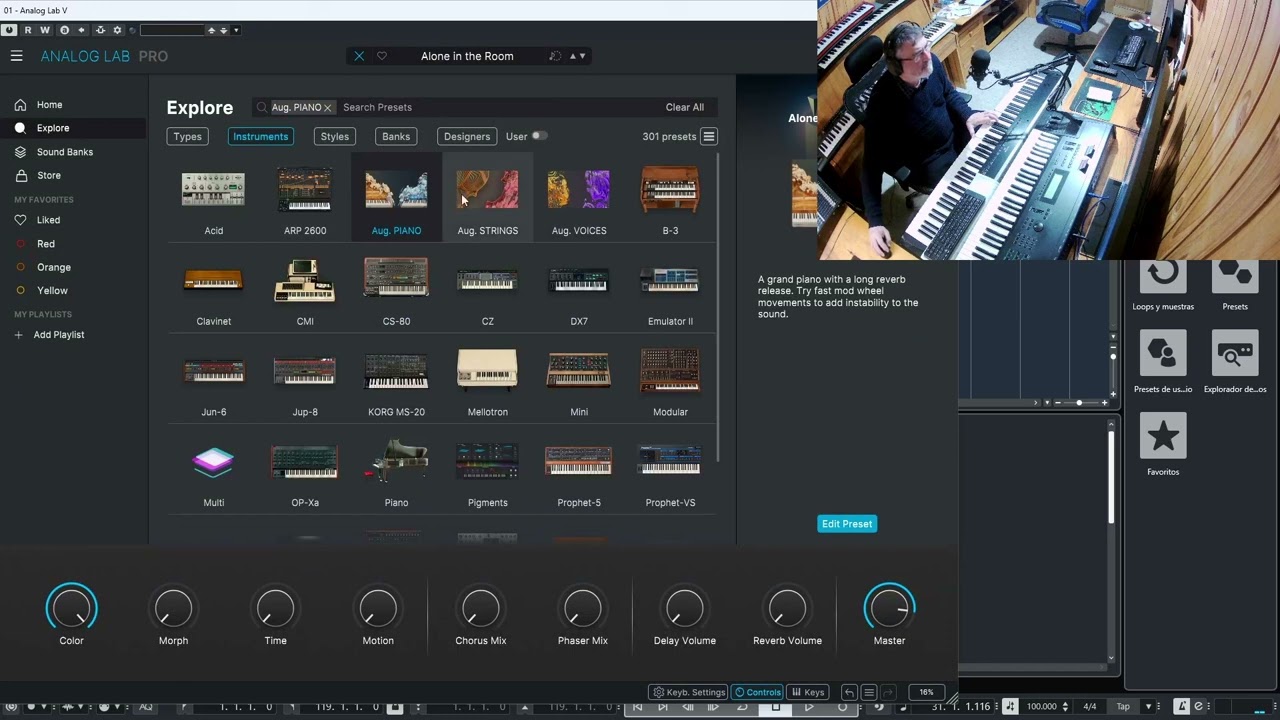Image resolution: width=1280 pixels, height=720 pixels.
Task: Open the Orange favorites list
Action: tap(54, 267)
